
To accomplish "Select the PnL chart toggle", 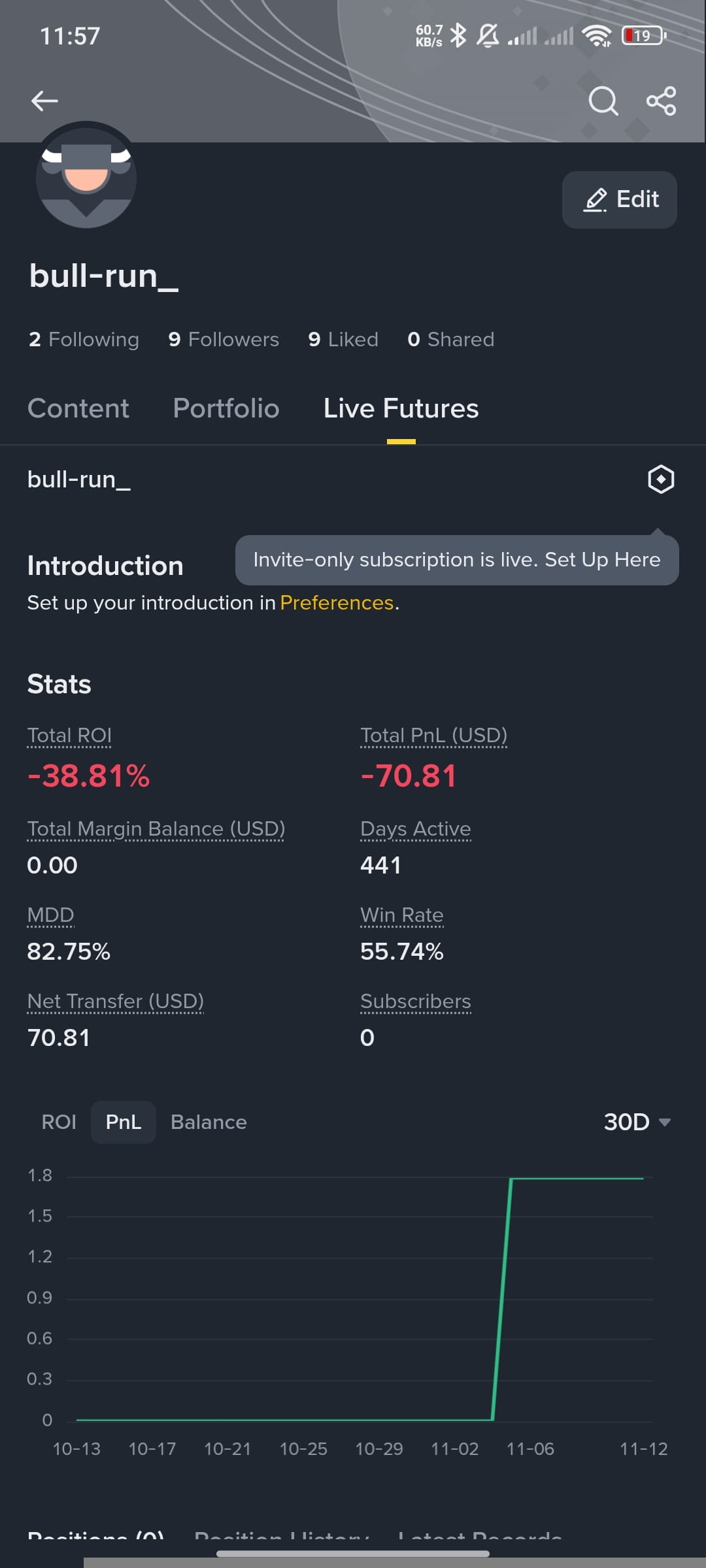I will (x=124, y=1122).
